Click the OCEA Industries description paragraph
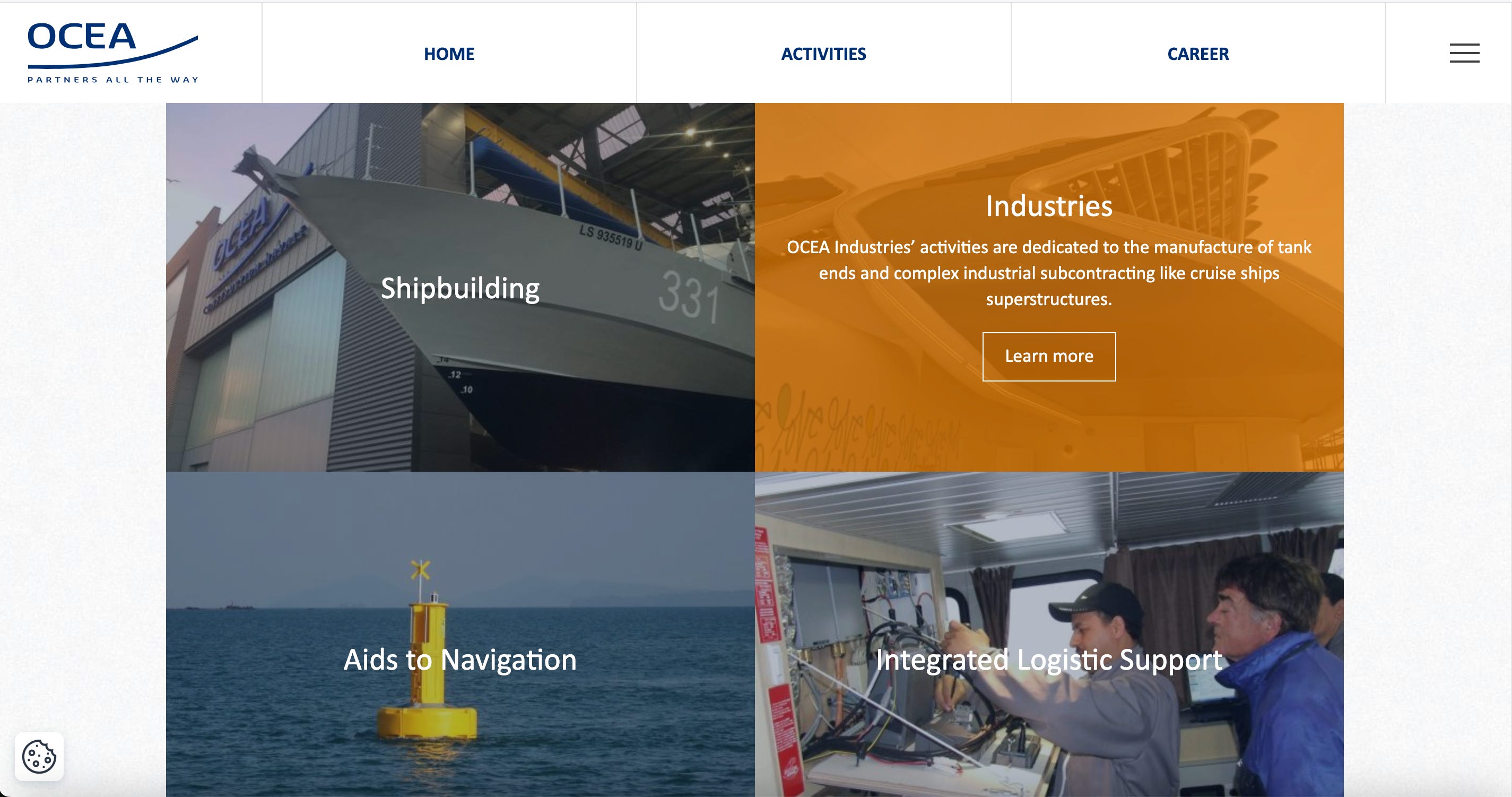 (1049, 273)
